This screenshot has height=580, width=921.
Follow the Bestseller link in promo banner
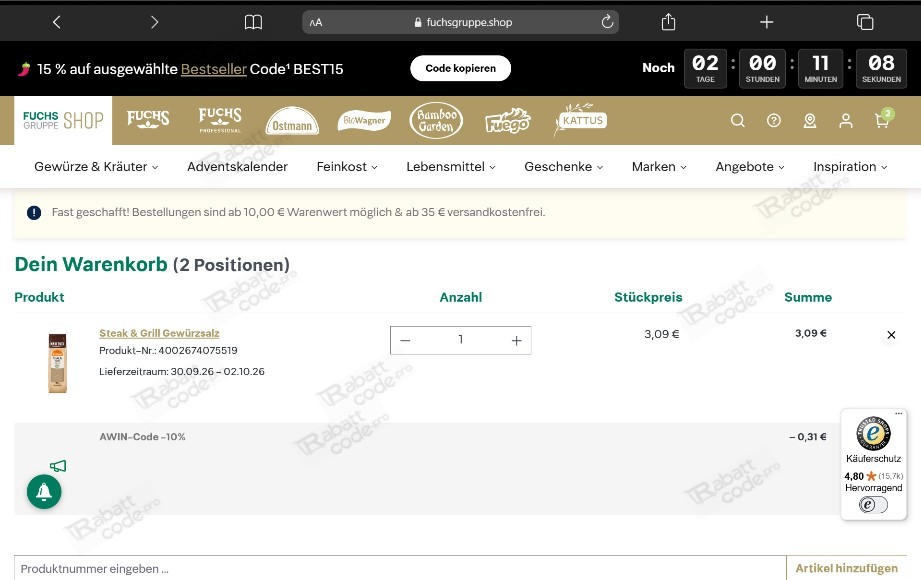coord(214,69)
